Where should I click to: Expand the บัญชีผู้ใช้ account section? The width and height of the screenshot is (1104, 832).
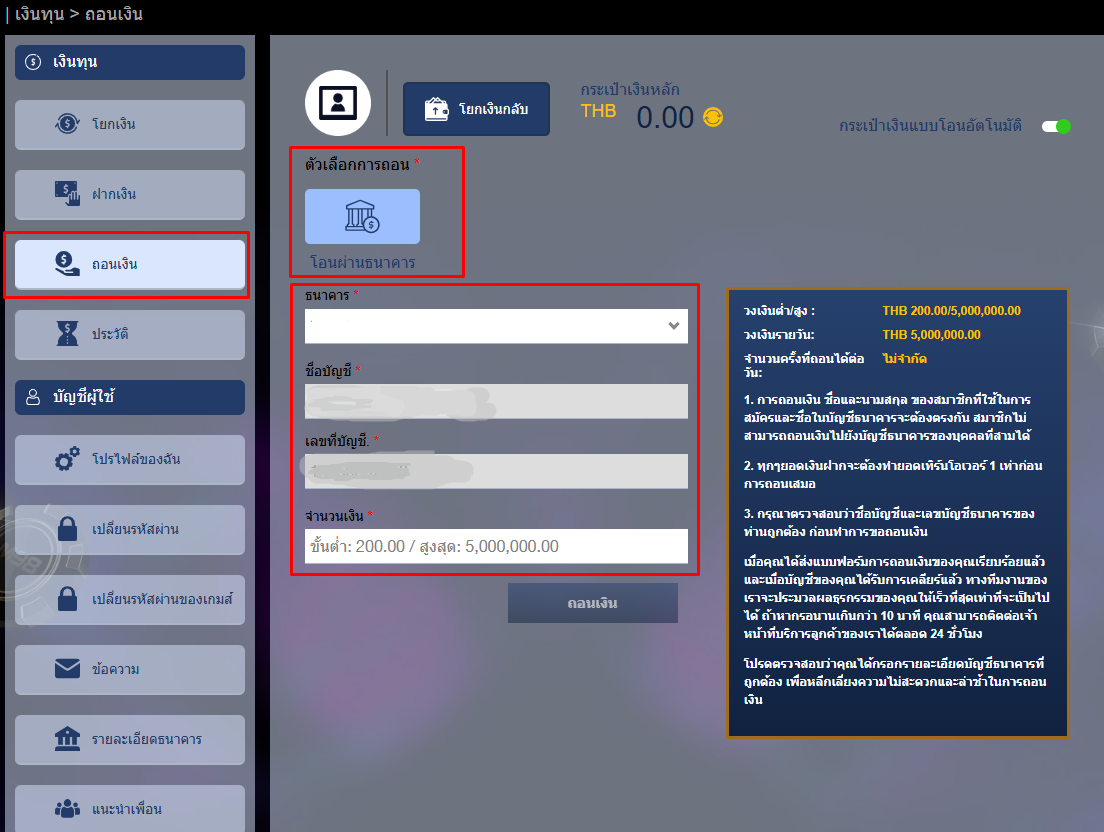(x=129, y=397)
